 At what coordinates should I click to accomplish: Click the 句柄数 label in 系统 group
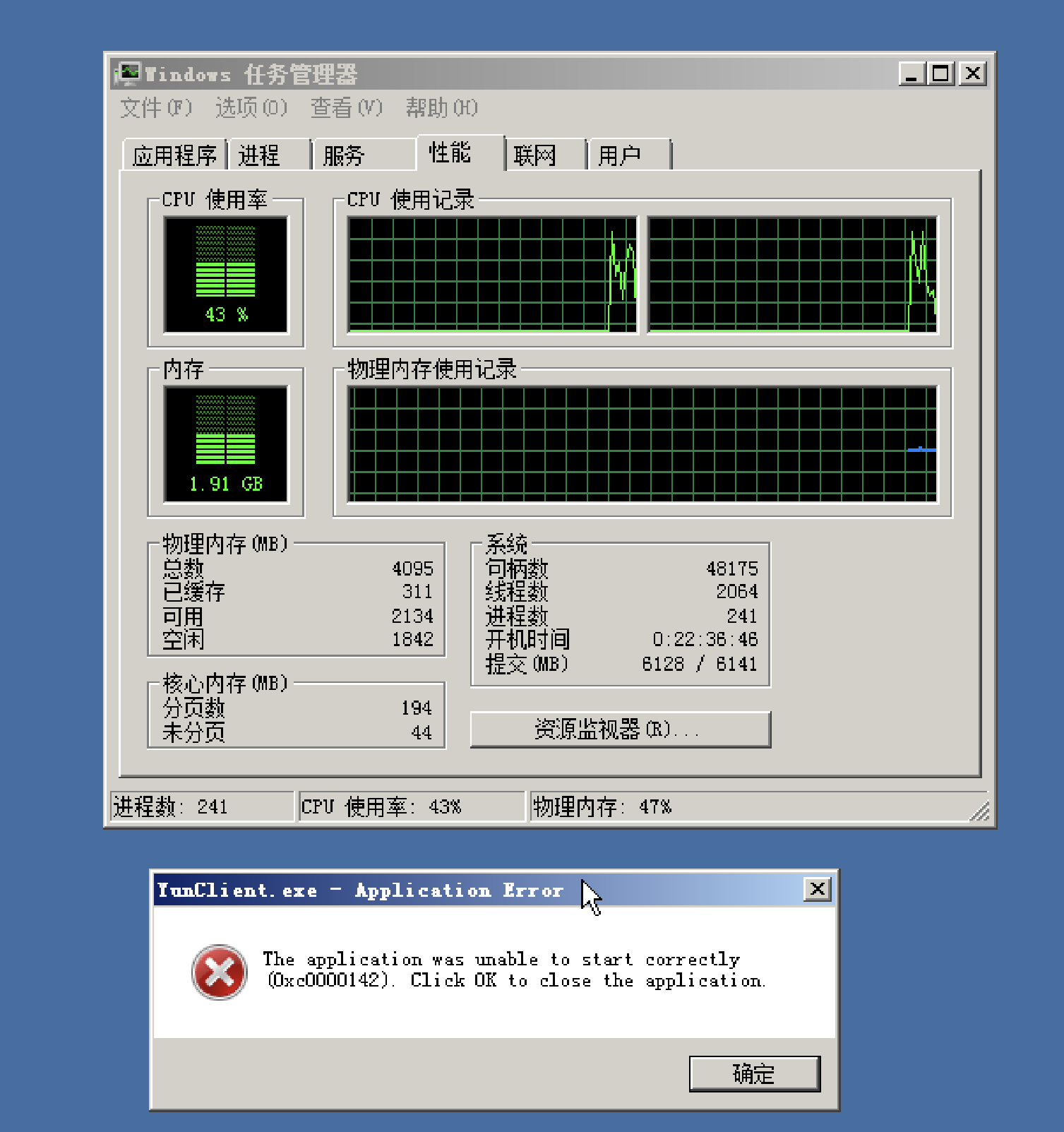[517, 568]
